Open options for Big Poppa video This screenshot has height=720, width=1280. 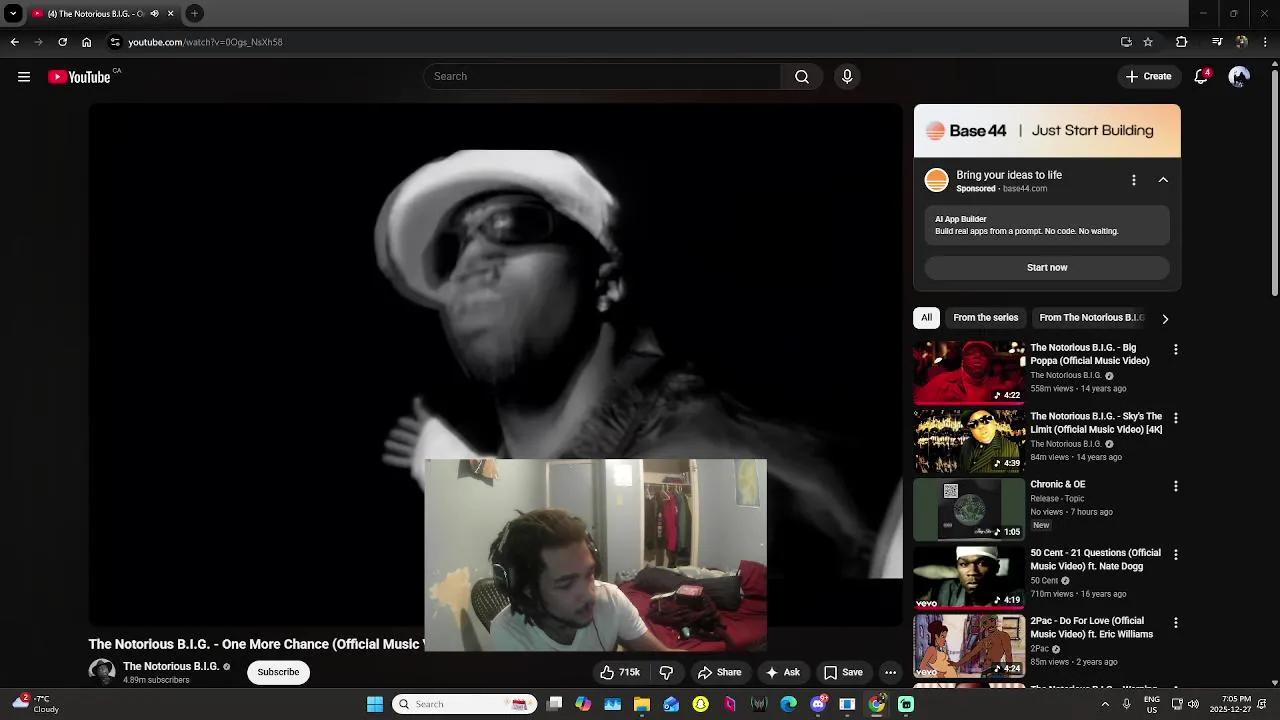coord(1175,350)
